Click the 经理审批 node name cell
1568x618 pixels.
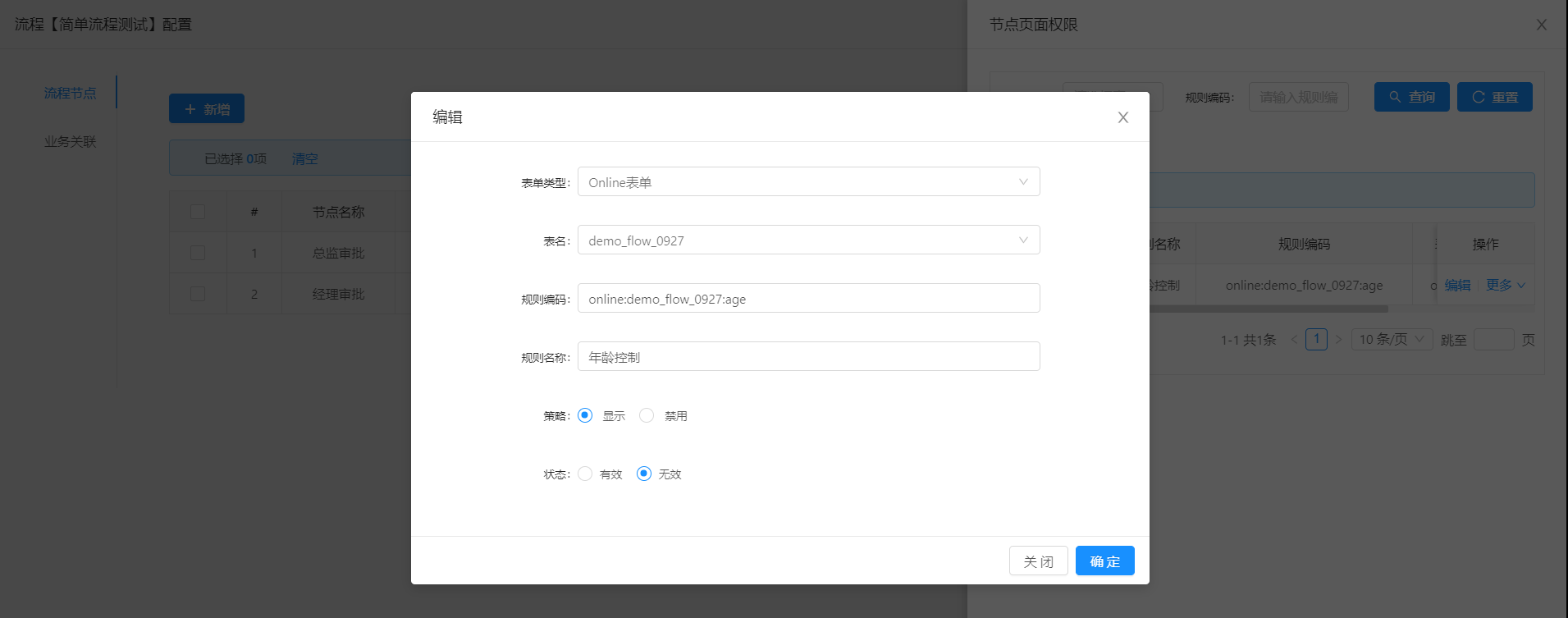click(x=338, y=294)
